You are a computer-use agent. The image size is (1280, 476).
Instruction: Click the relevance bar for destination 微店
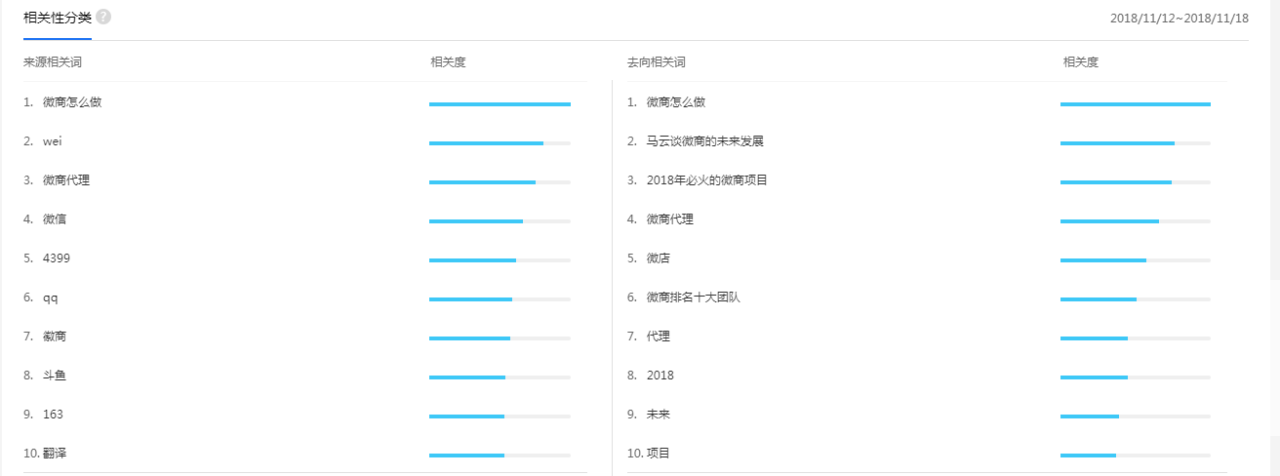point(1135,260)
